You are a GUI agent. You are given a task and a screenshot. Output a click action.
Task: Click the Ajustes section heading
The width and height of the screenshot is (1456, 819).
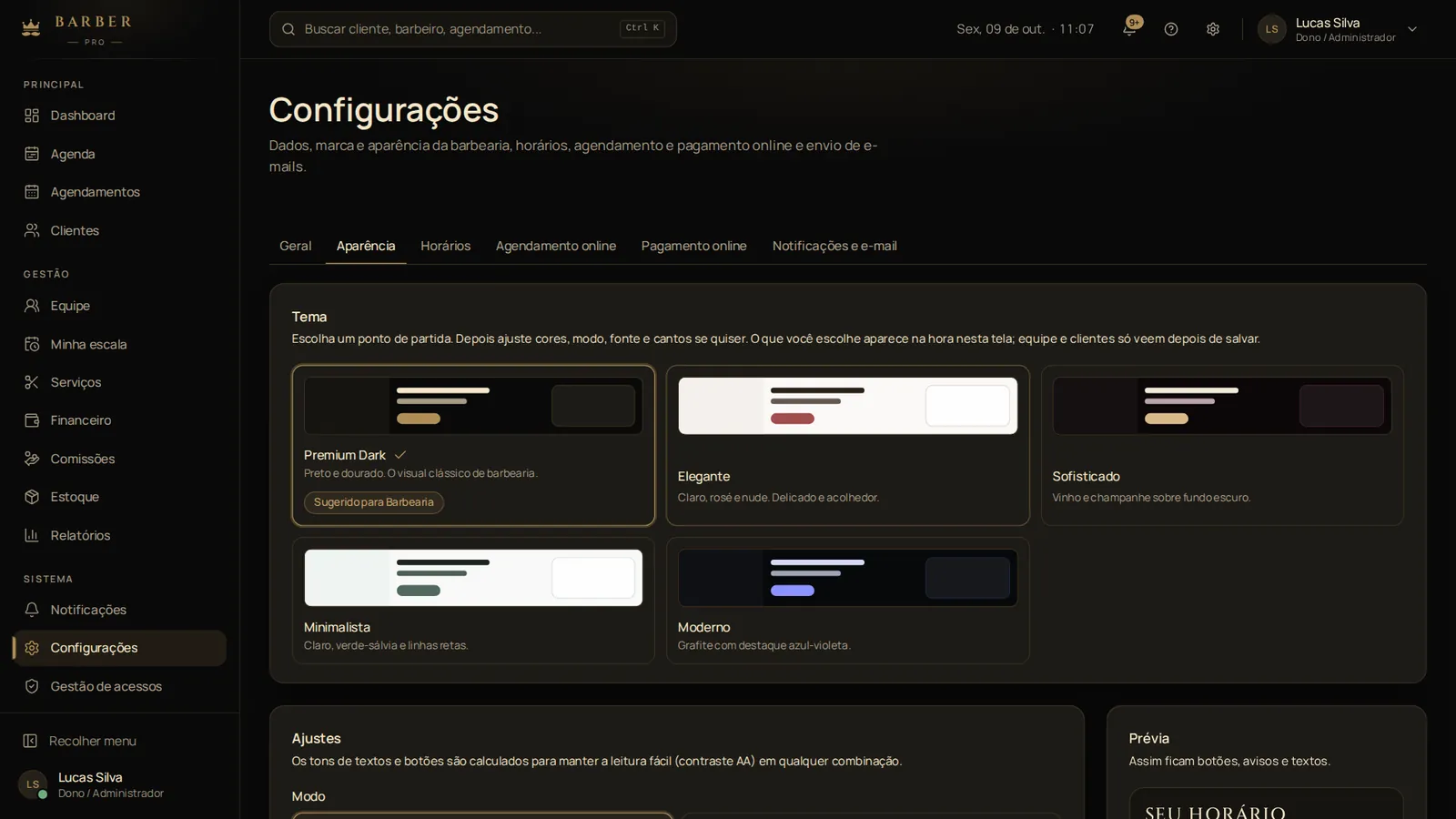[x=316, y=738]
